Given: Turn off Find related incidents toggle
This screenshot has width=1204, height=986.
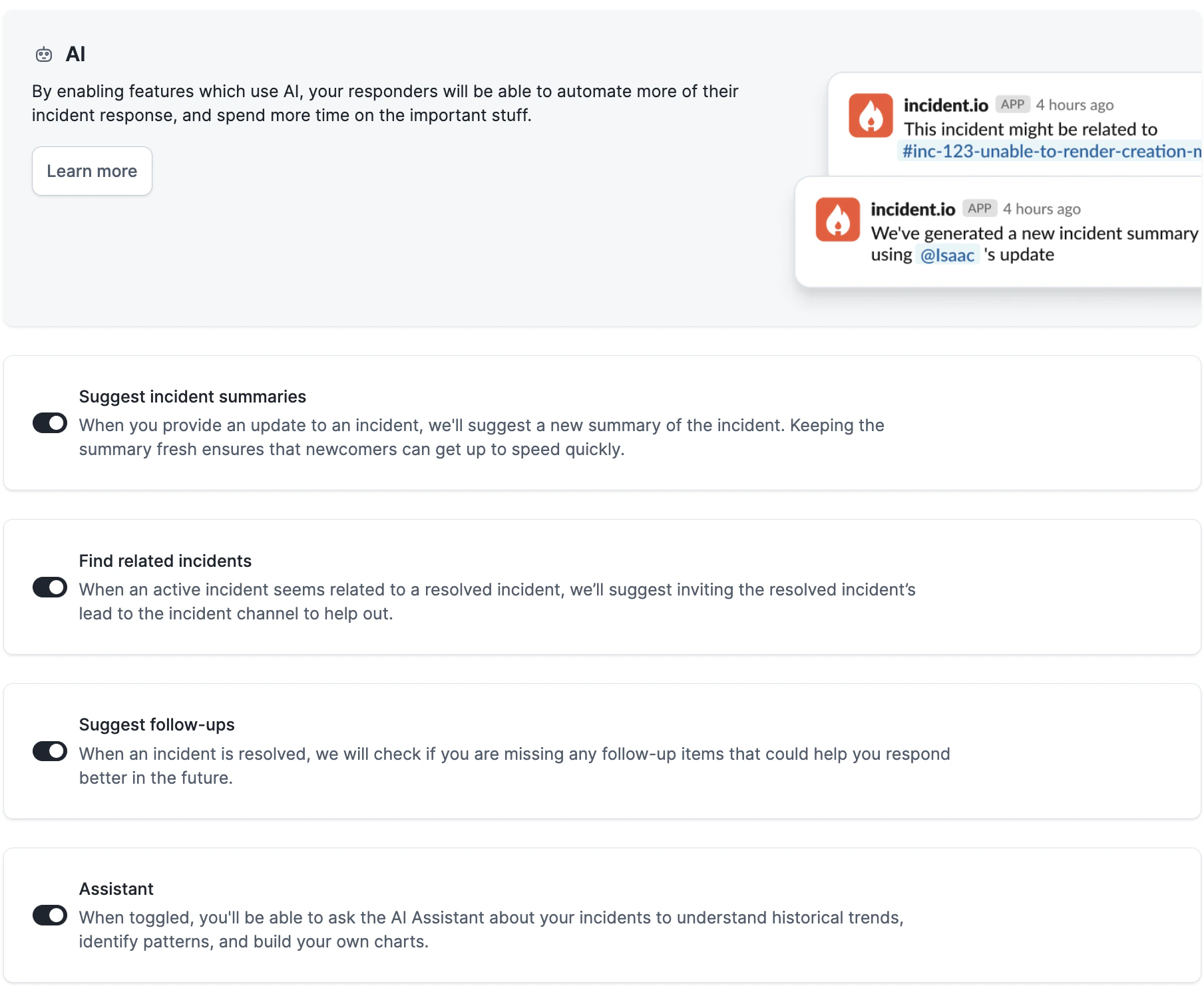Looking at the screenshot, I should [x=50, y=587].
